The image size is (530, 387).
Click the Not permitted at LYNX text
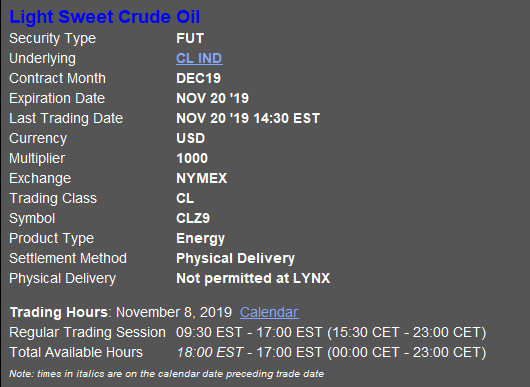tap(253, 279)
